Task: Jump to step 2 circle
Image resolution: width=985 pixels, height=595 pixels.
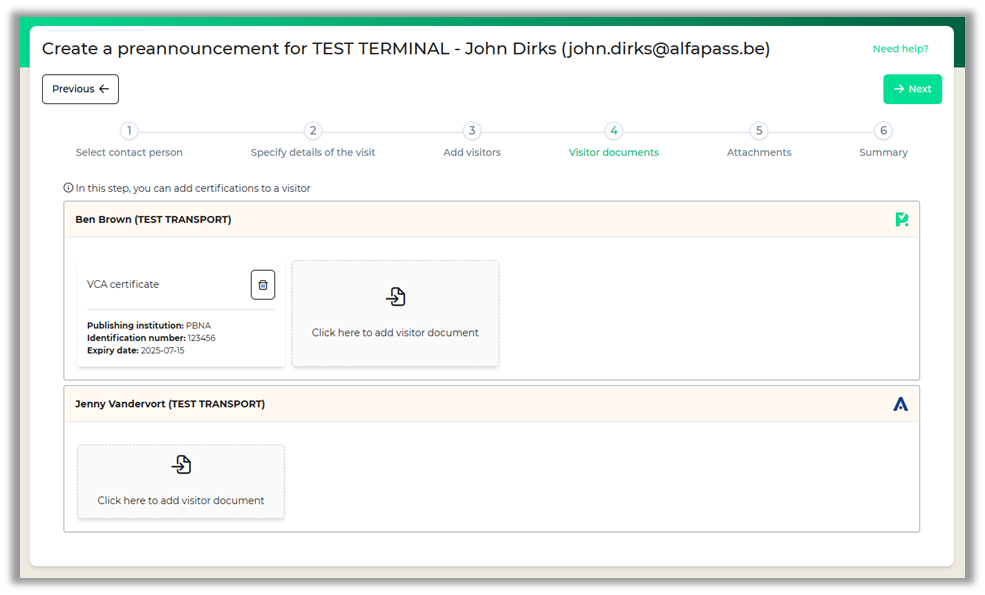Action: 313,131
